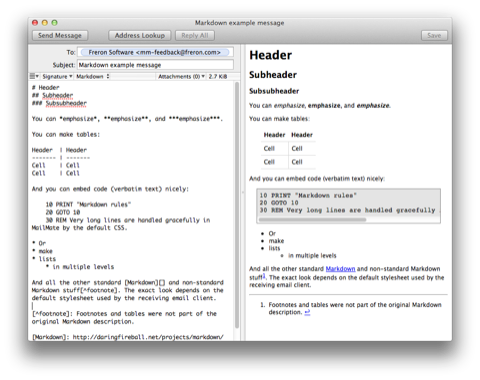Click the 'Subject:' field label
The image size is (480, 380).
[64, 65]
